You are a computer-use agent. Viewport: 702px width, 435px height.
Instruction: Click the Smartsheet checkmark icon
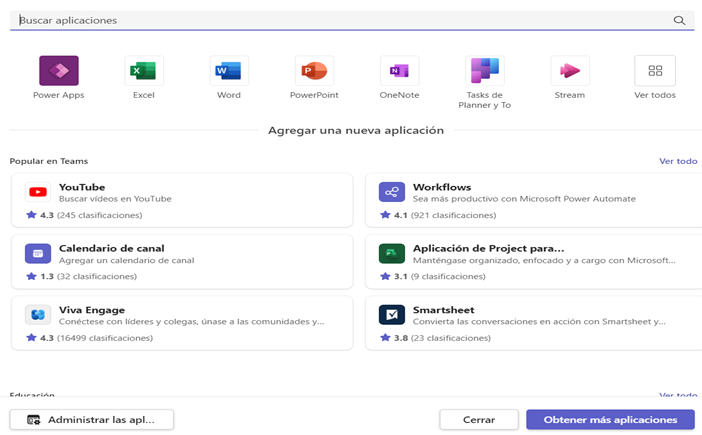[392, 315]
